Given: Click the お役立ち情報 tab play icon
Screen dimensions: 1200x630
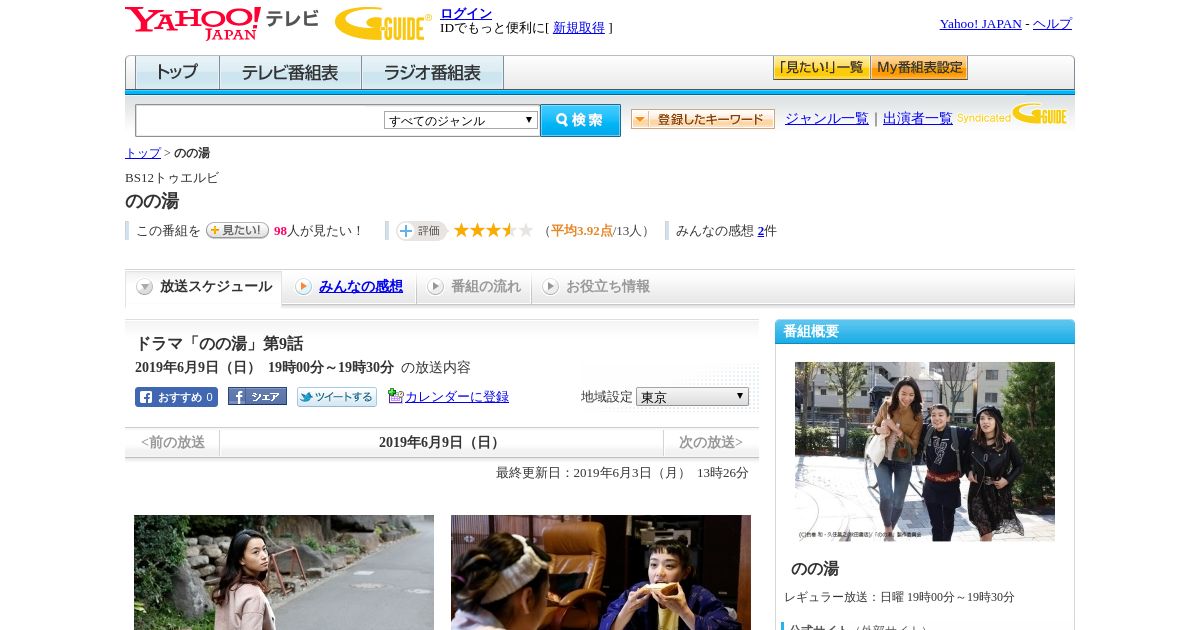Looking at the screenshot, I should click(x=550, y=287).
